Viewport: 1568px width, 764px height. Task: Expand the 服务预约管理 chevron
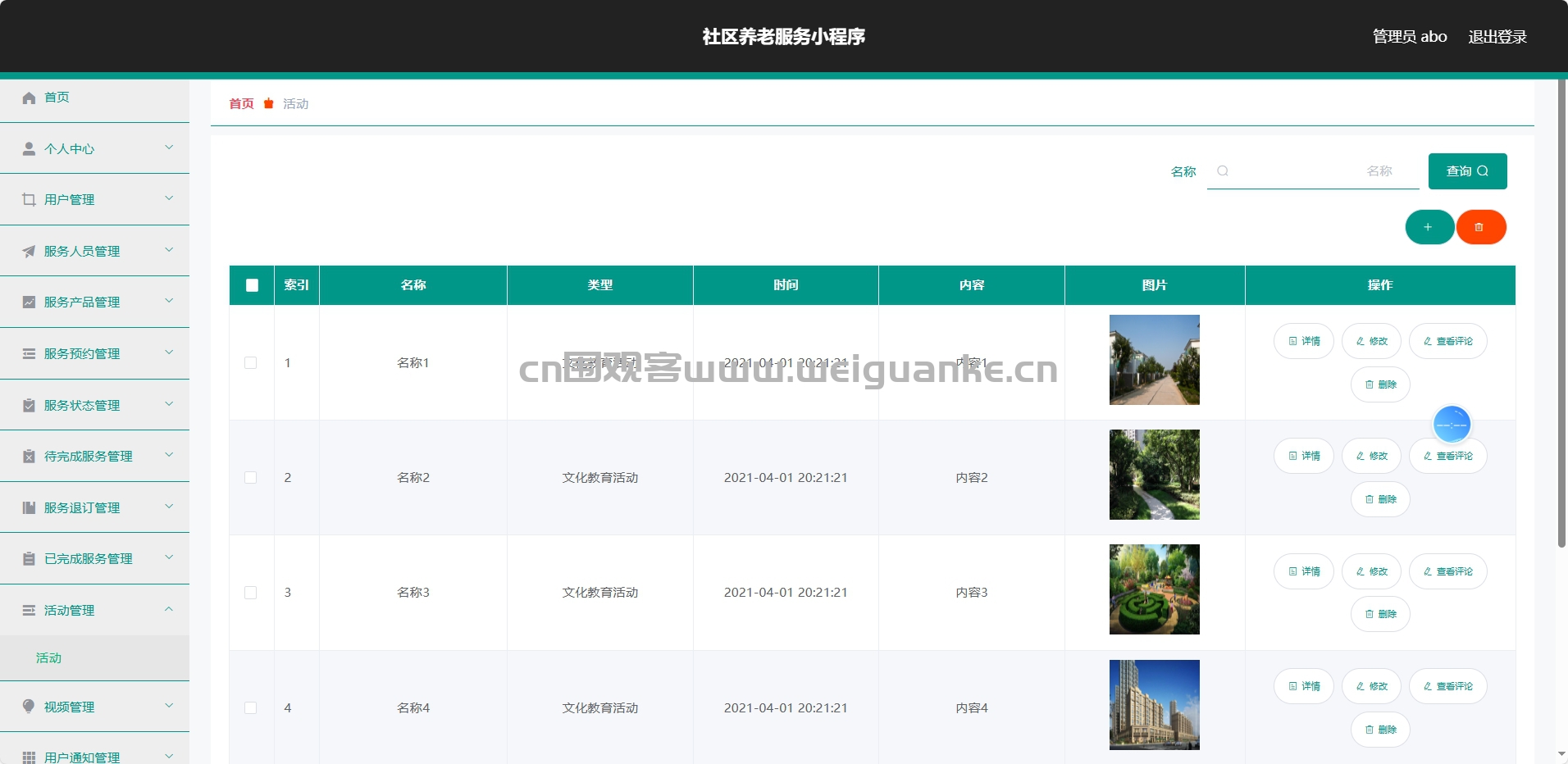pos(169,352)
